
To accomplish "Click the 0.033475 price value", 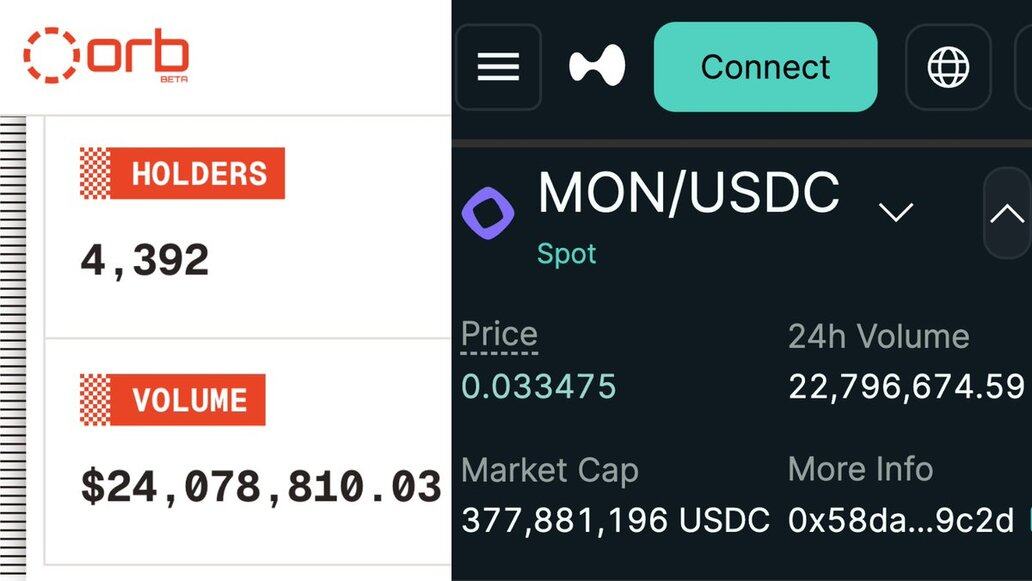I will [x=538, y=386].
